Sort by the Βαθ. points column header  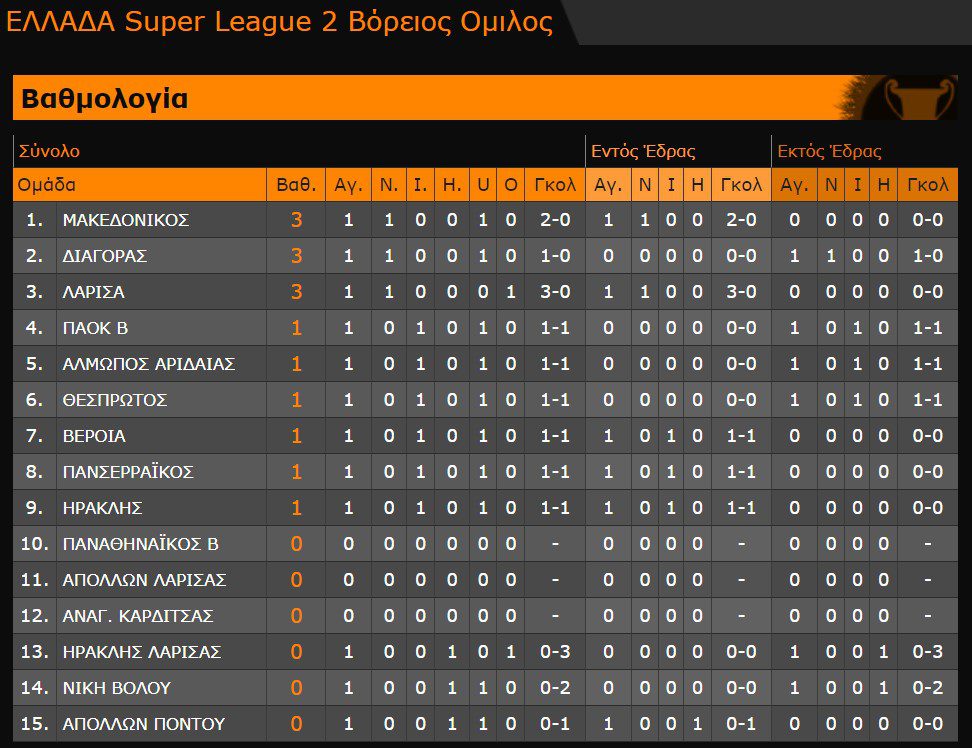click(296, 185)
